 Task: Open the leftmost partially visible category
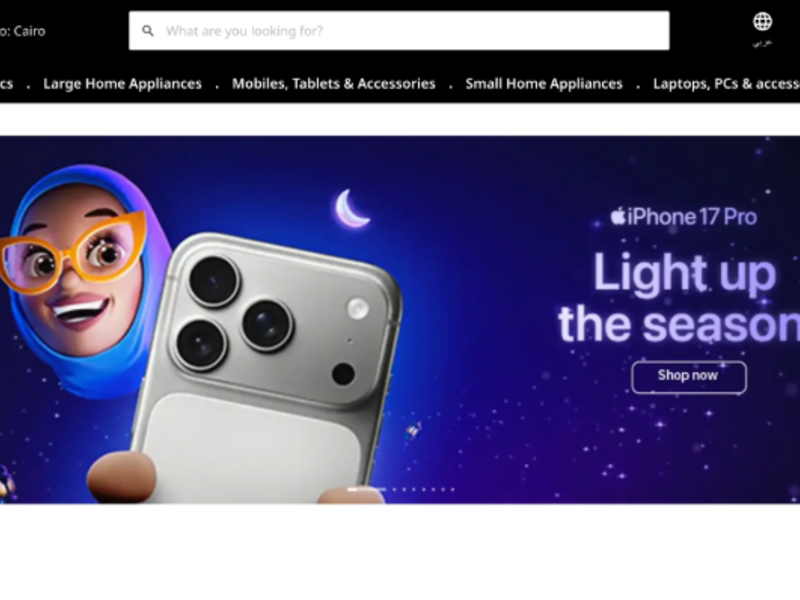(x=6, y=84)
